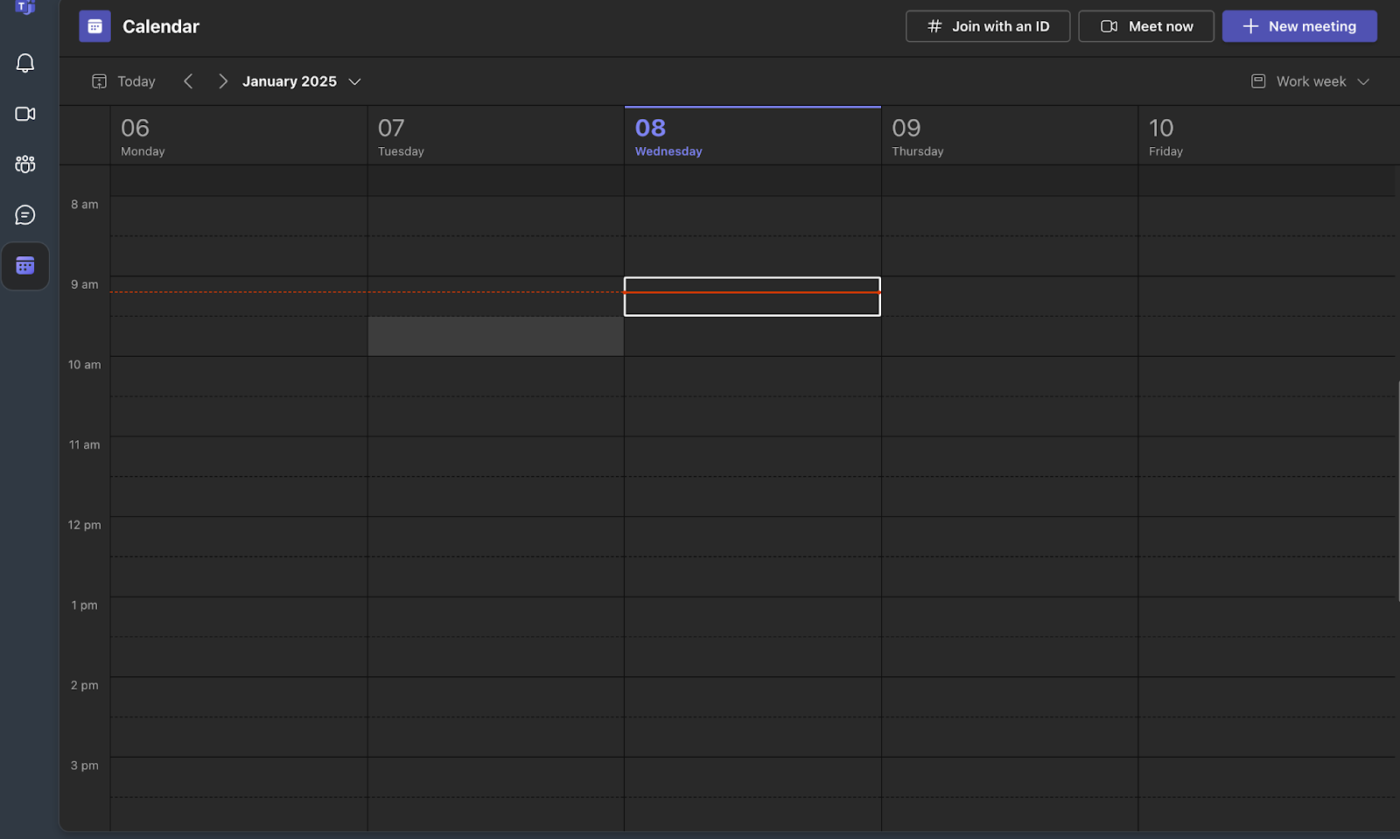Screen dimensions: 1400x839
Task: Start a meeting with Meet now
Action: 1146,27
